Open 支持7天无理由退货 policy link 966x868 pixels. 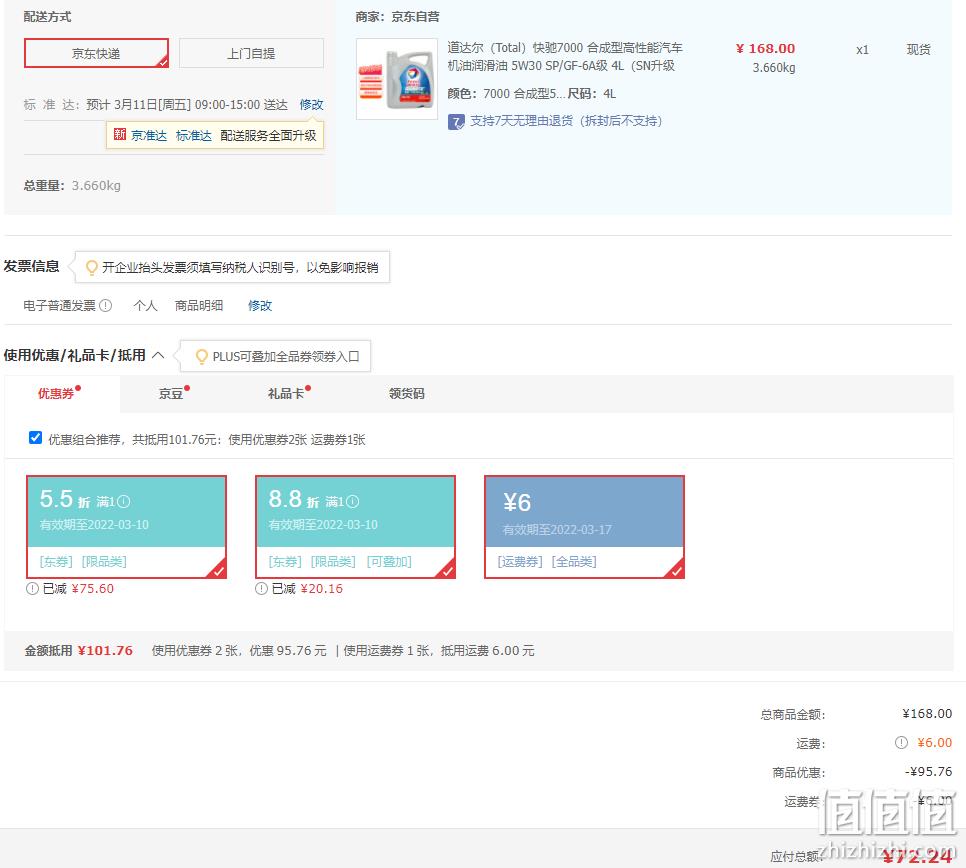click(x=566, y=121)
